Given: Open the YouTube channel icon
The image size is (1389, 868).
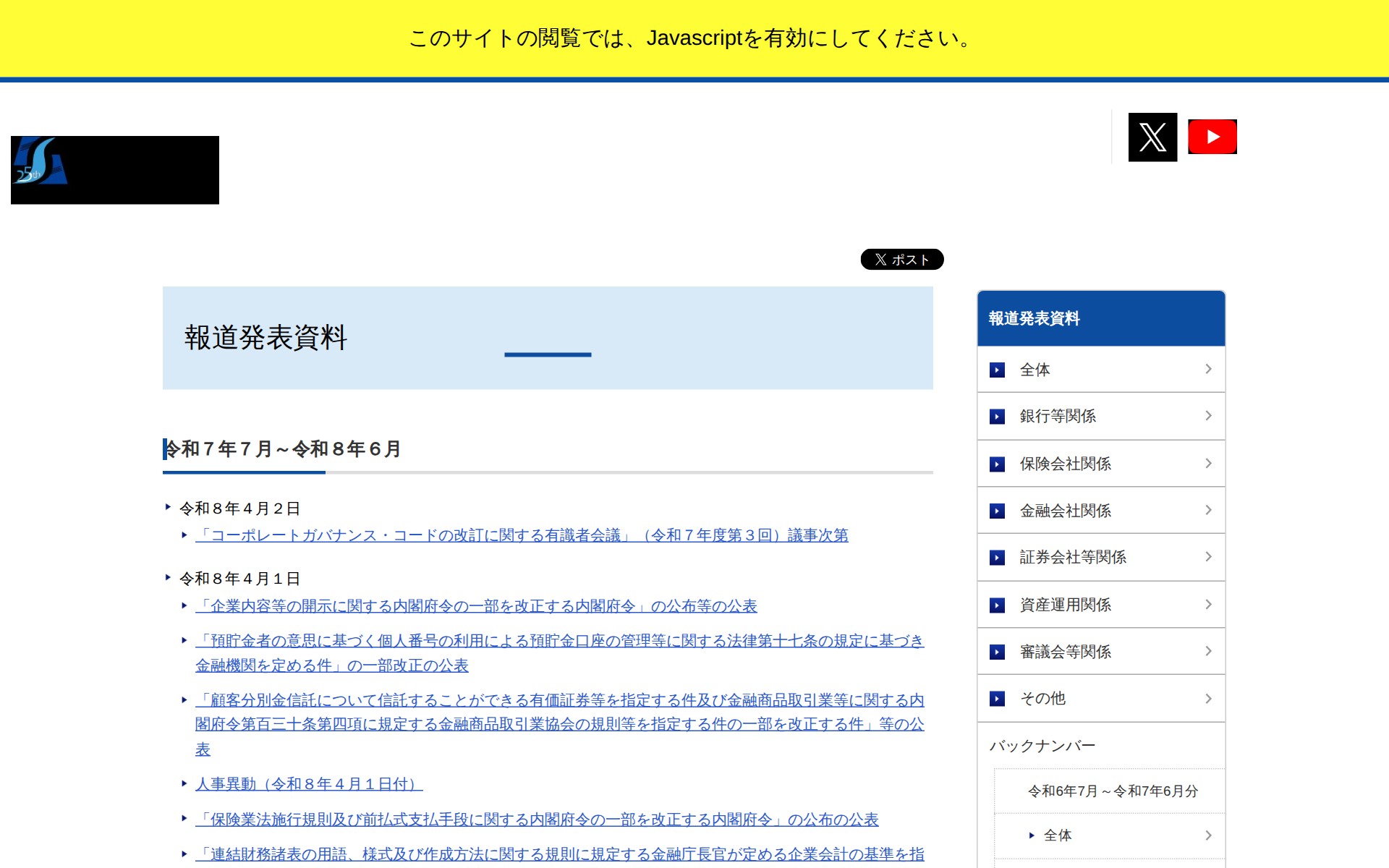Looking at the screenshot, I should [x=1212, y=136].
